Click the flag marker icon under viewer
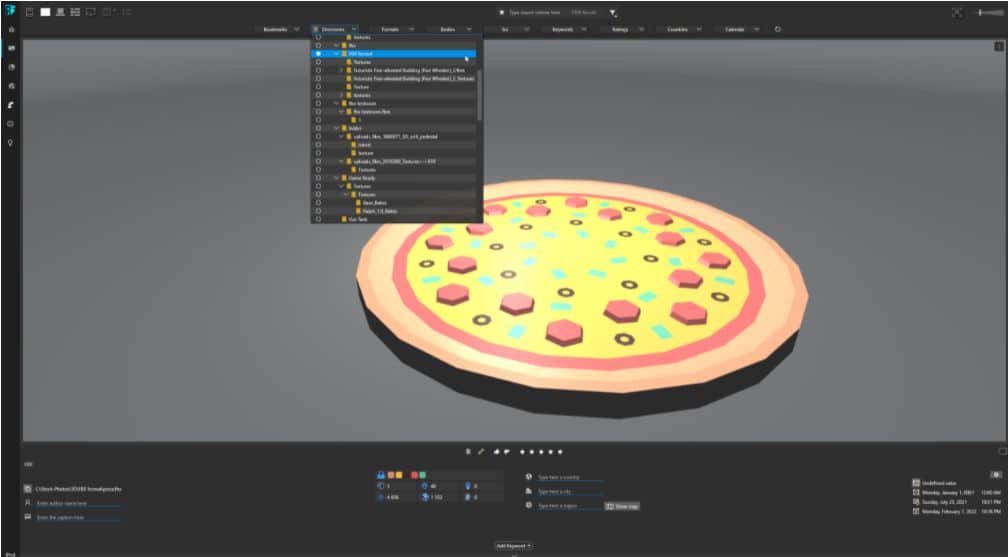The height and width of the screenshot is (557, 1008). pos(468,452)
